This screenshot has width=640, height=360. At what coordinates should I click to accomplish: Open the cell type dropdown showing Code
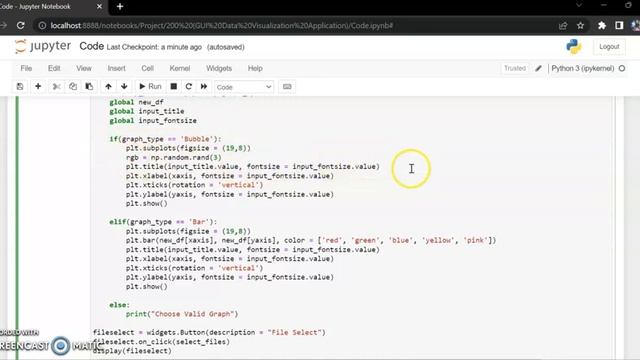pos(244,87)
